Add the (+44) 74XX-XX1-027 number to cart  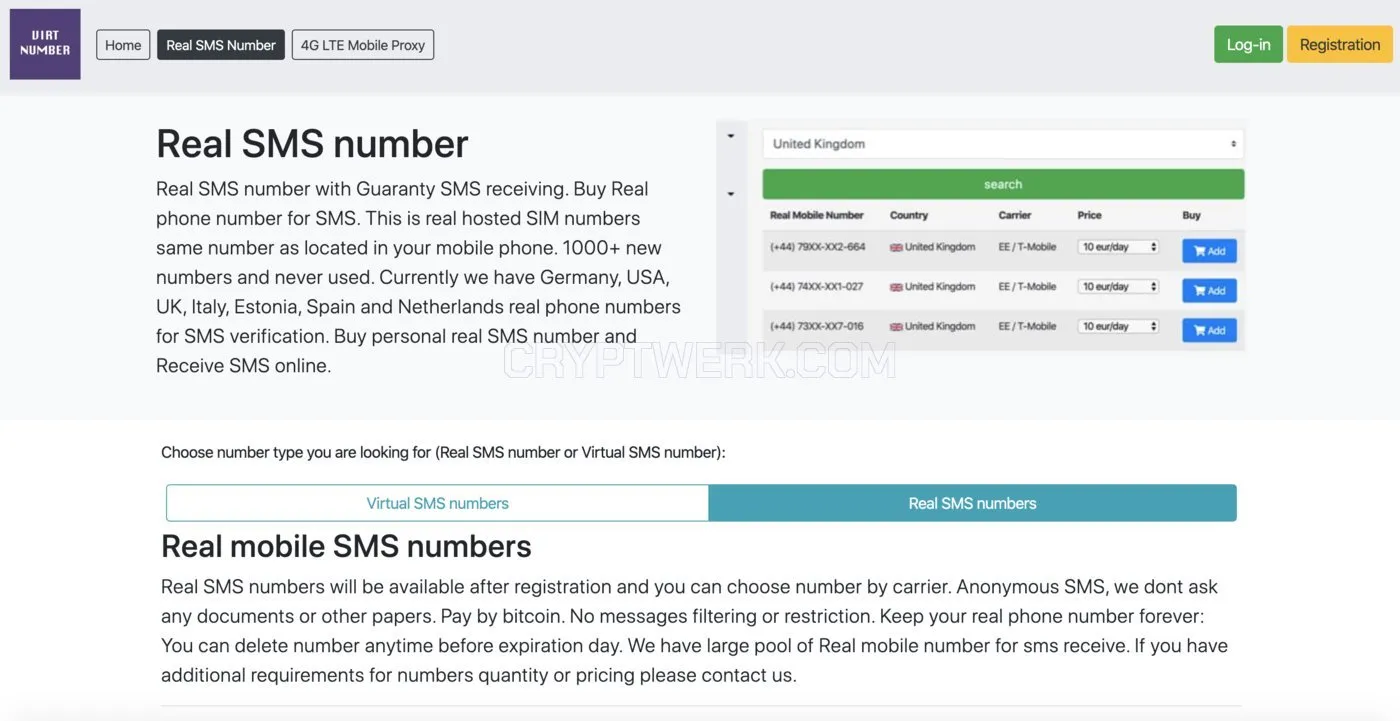[1209, 290]
